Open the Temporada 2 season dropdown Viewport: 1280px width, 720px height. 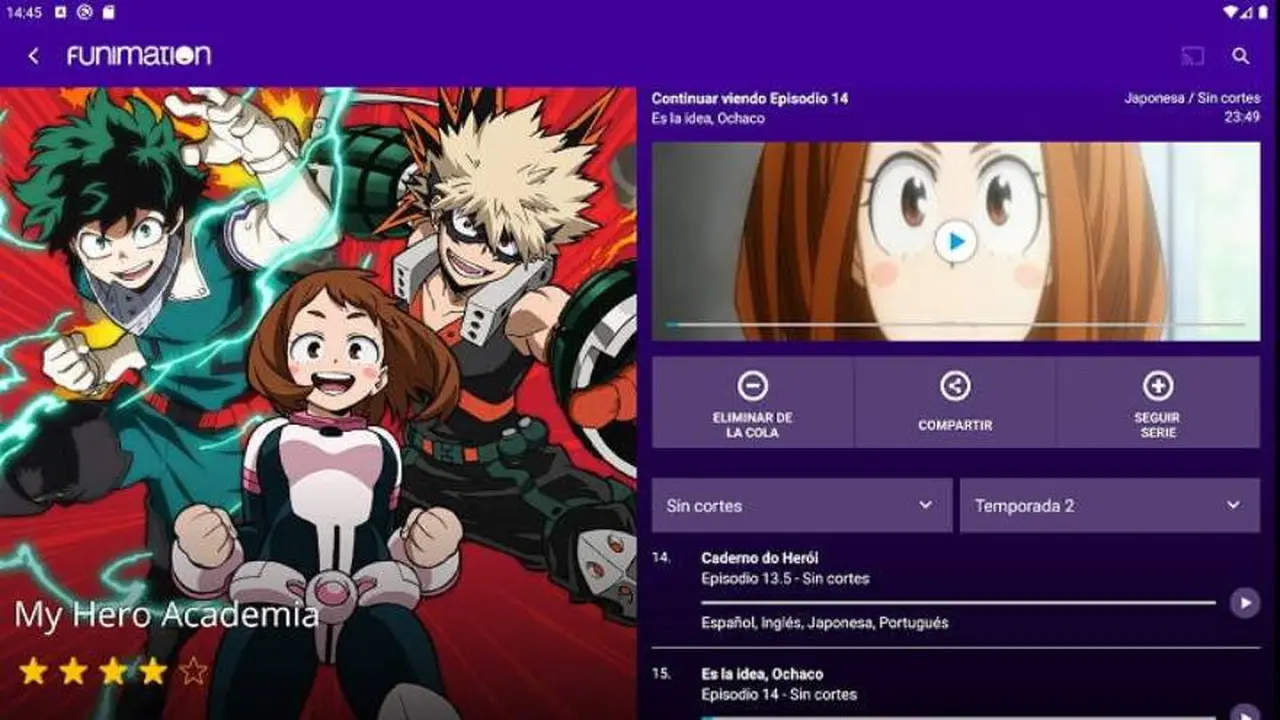(x=1110, y=505)
